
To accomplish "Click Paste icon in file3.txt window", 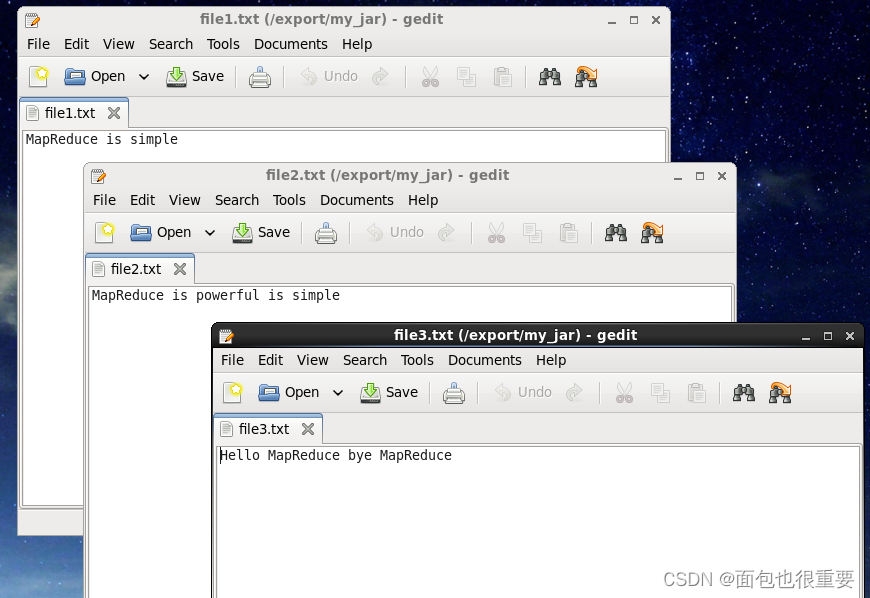I will pos(697,393).
